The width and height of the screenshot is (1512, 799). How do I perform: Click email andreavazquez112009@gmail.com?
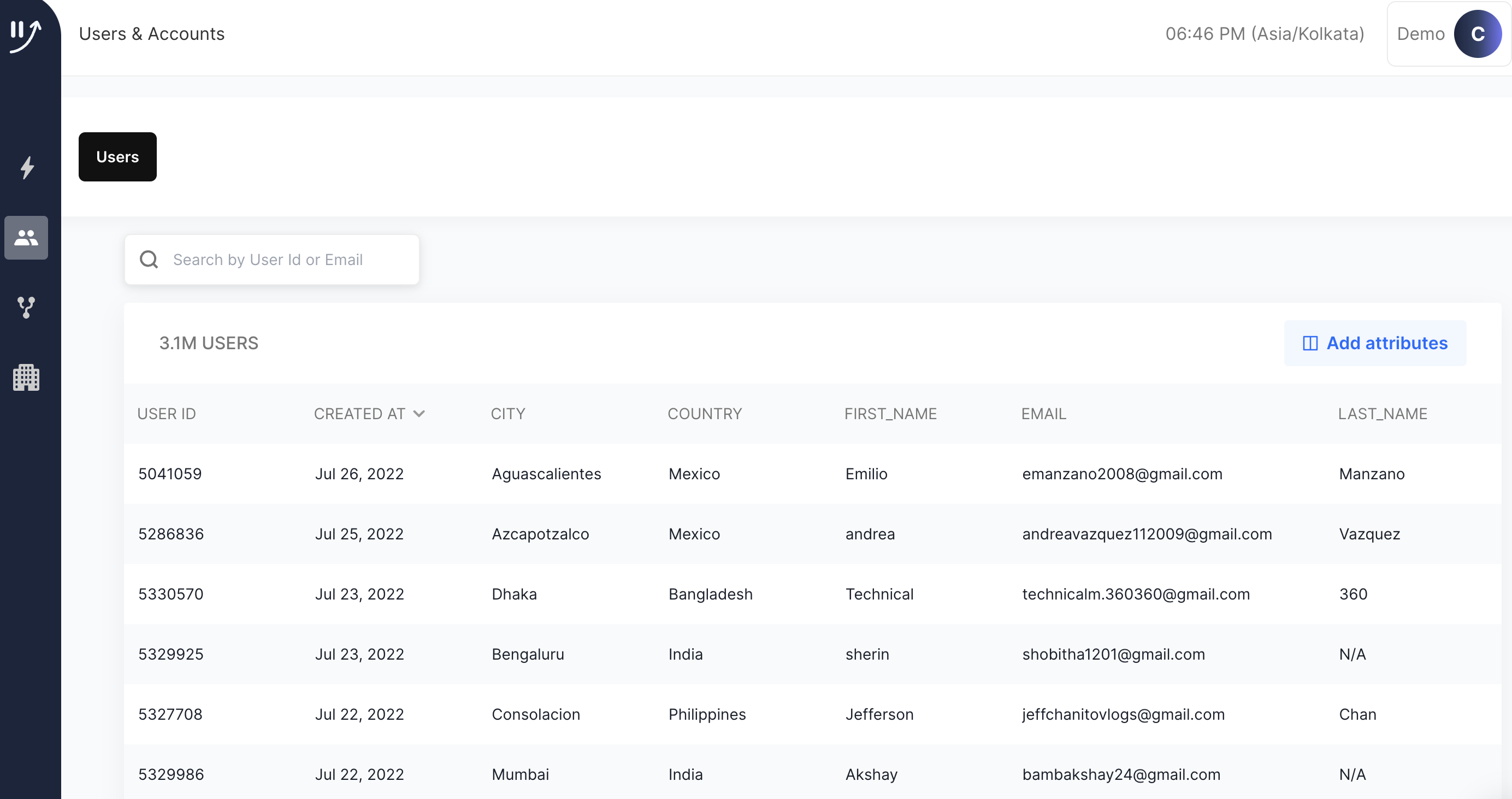click(1147, 533)
